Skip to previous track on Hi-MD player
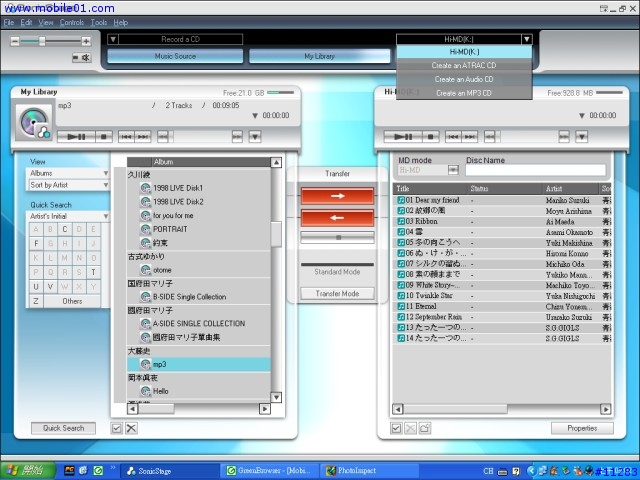This screenshot has height=480, width=640. pyautogui.click(x=453, y=137)
